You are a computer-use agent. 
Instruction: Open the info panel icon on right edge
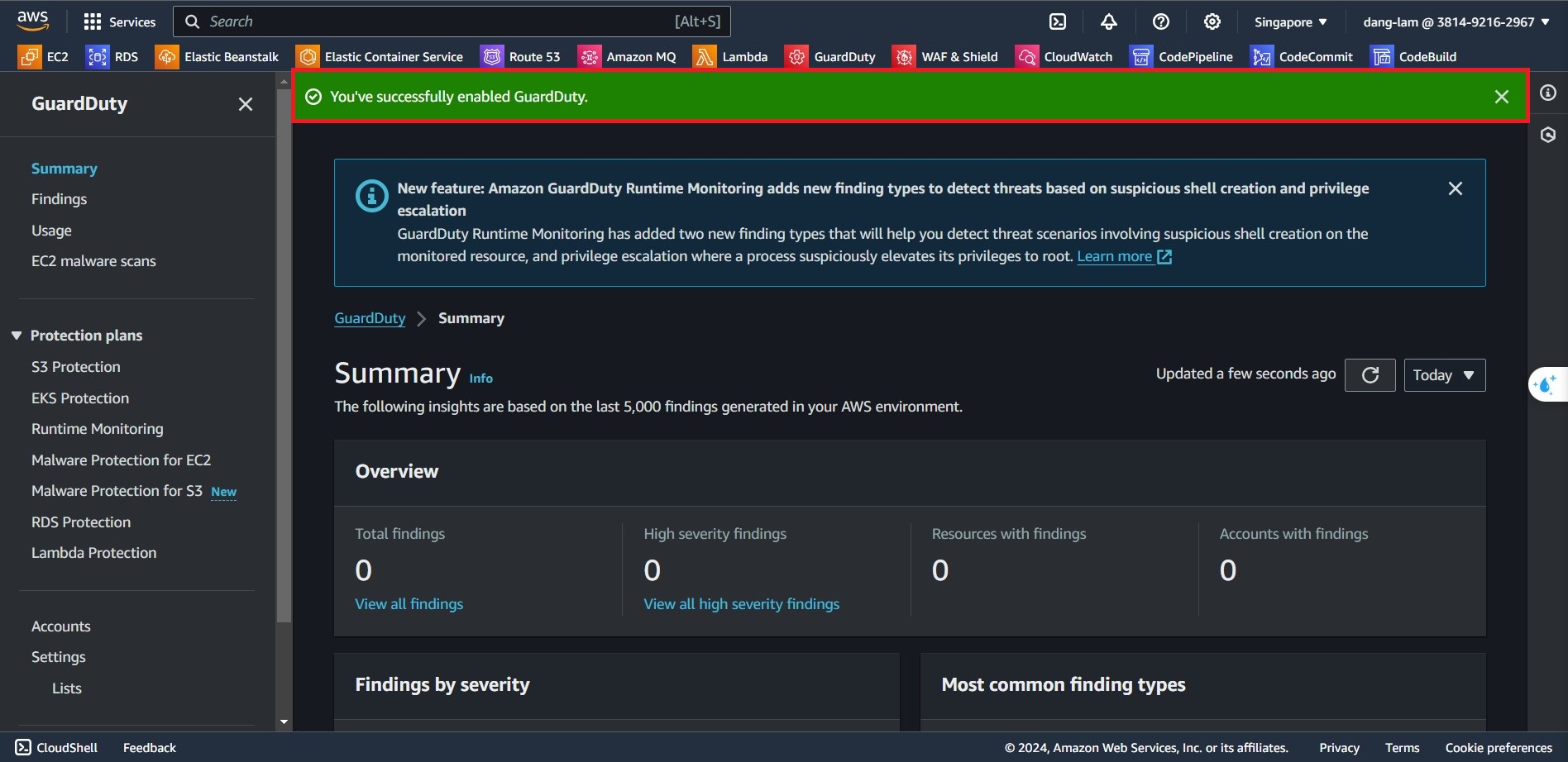(1548, 93)
